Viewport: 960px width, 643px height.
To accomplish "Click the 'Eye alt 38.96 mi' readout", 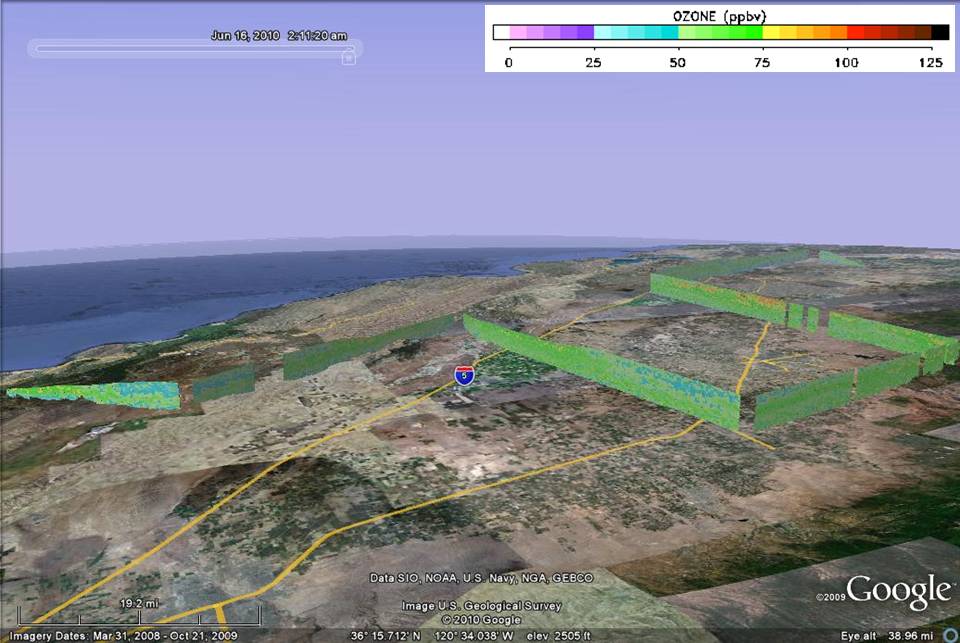I will tap(887, 636).
